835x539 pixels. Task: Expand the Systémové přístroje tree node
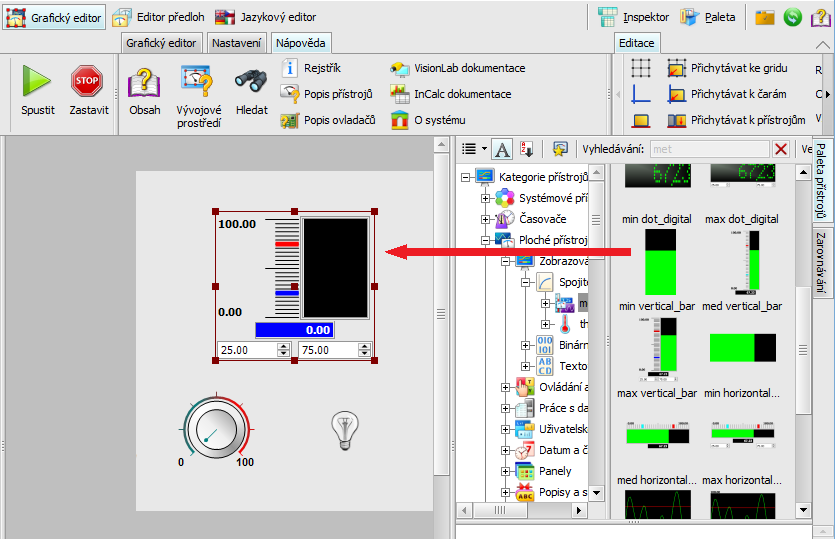point(486,198)
